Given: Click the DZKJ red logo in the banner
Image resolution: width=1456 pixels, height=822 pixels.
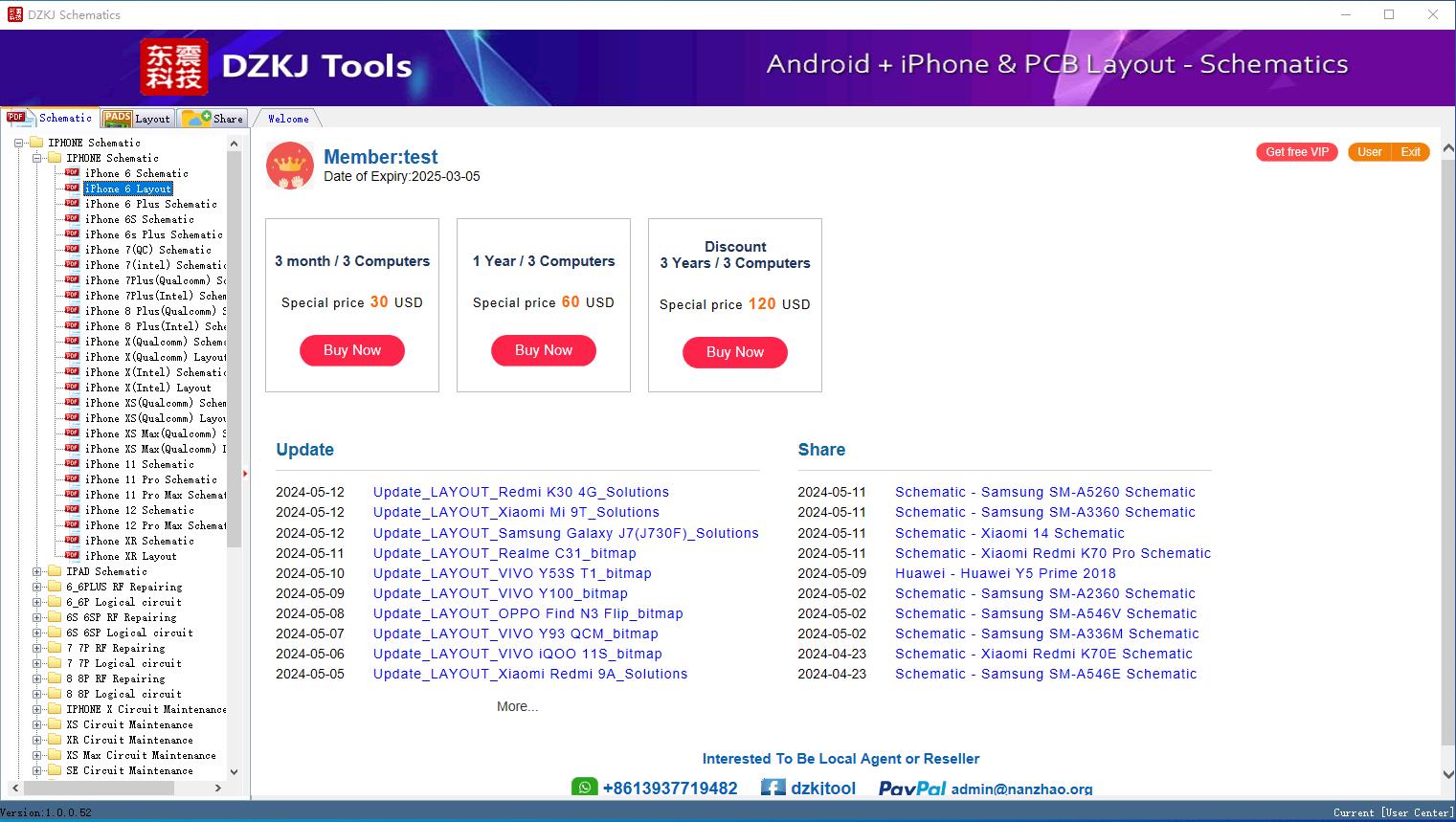Looking at the screenshot, I should 173,67.
